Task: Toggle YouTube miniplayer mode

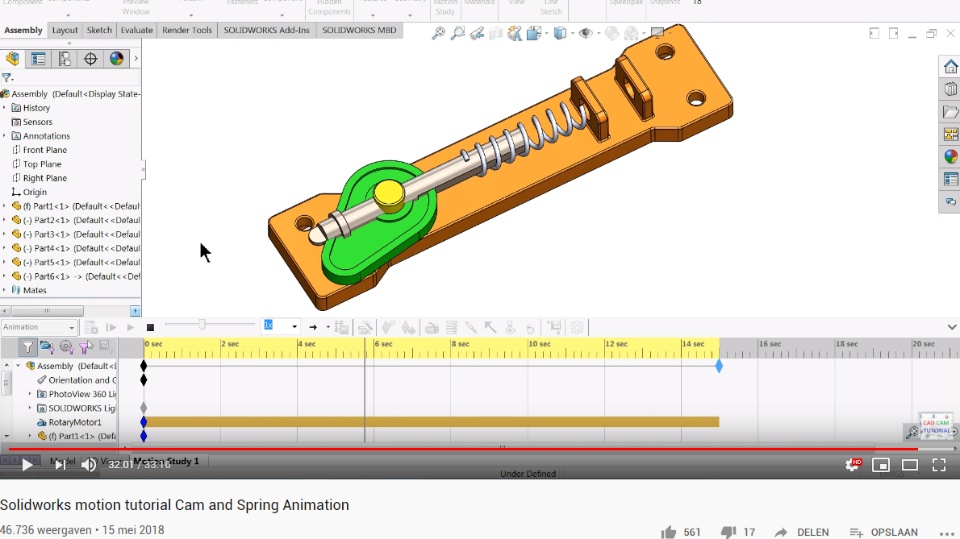Action: pos(880,466)
